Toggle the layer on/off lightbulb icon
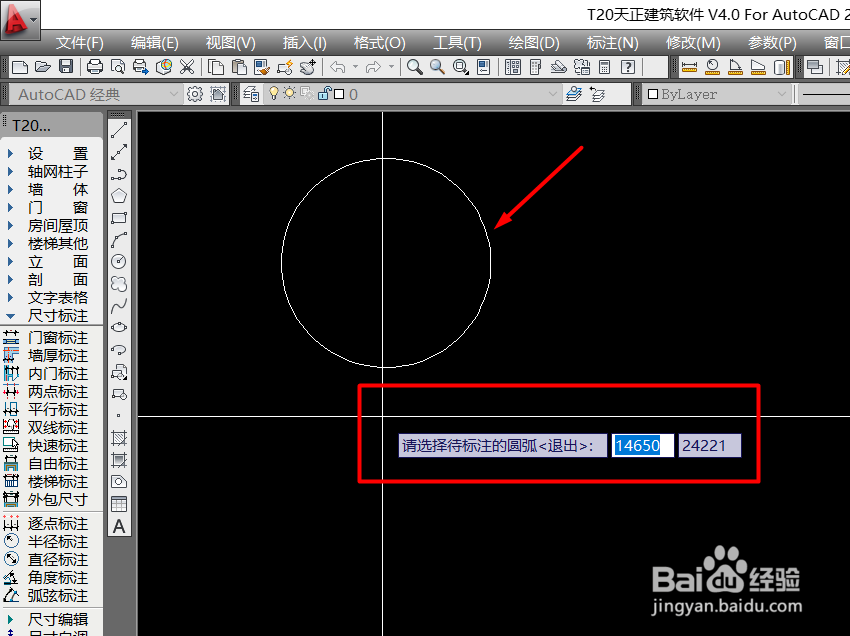 click(x=274, y=93)
